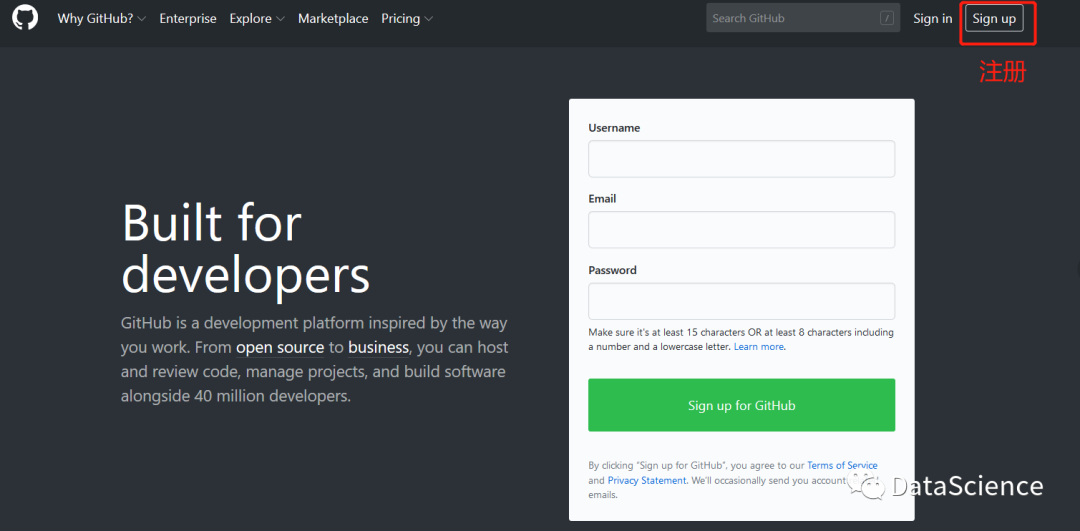Screen dimensions: 1080x531
Task: Click the WeChat icon beside DataScience watermark
Action: (866, 487)
